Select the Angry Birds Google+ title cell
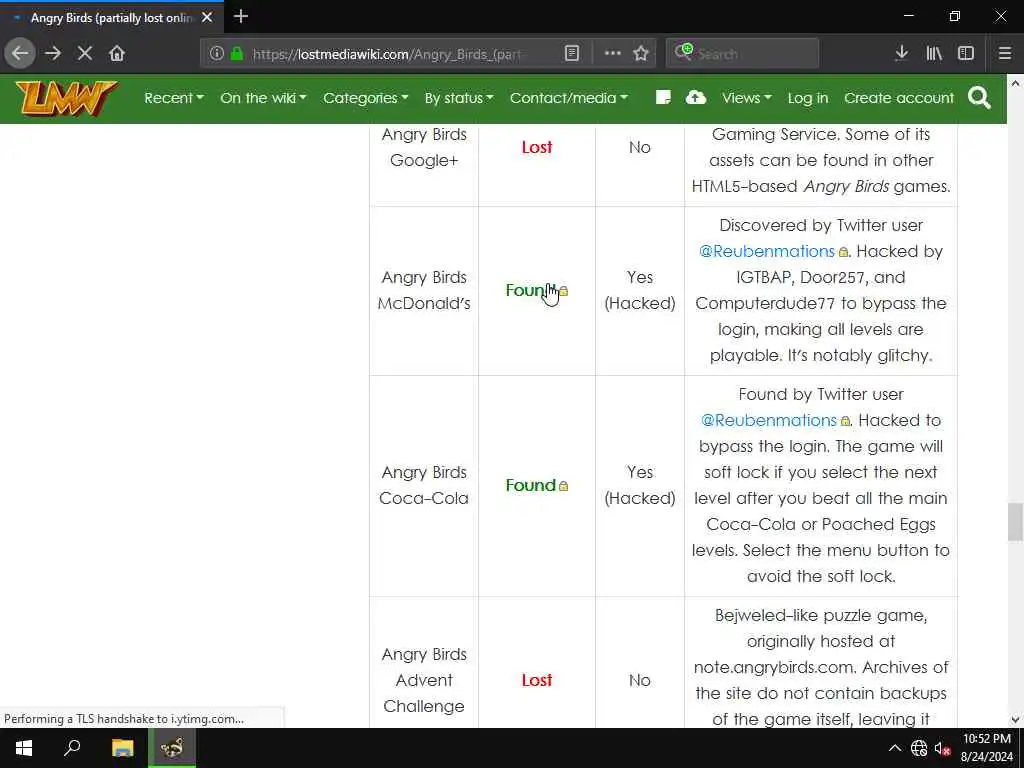The height and width of the screenshot is (768, 1024). click(424, 147)
